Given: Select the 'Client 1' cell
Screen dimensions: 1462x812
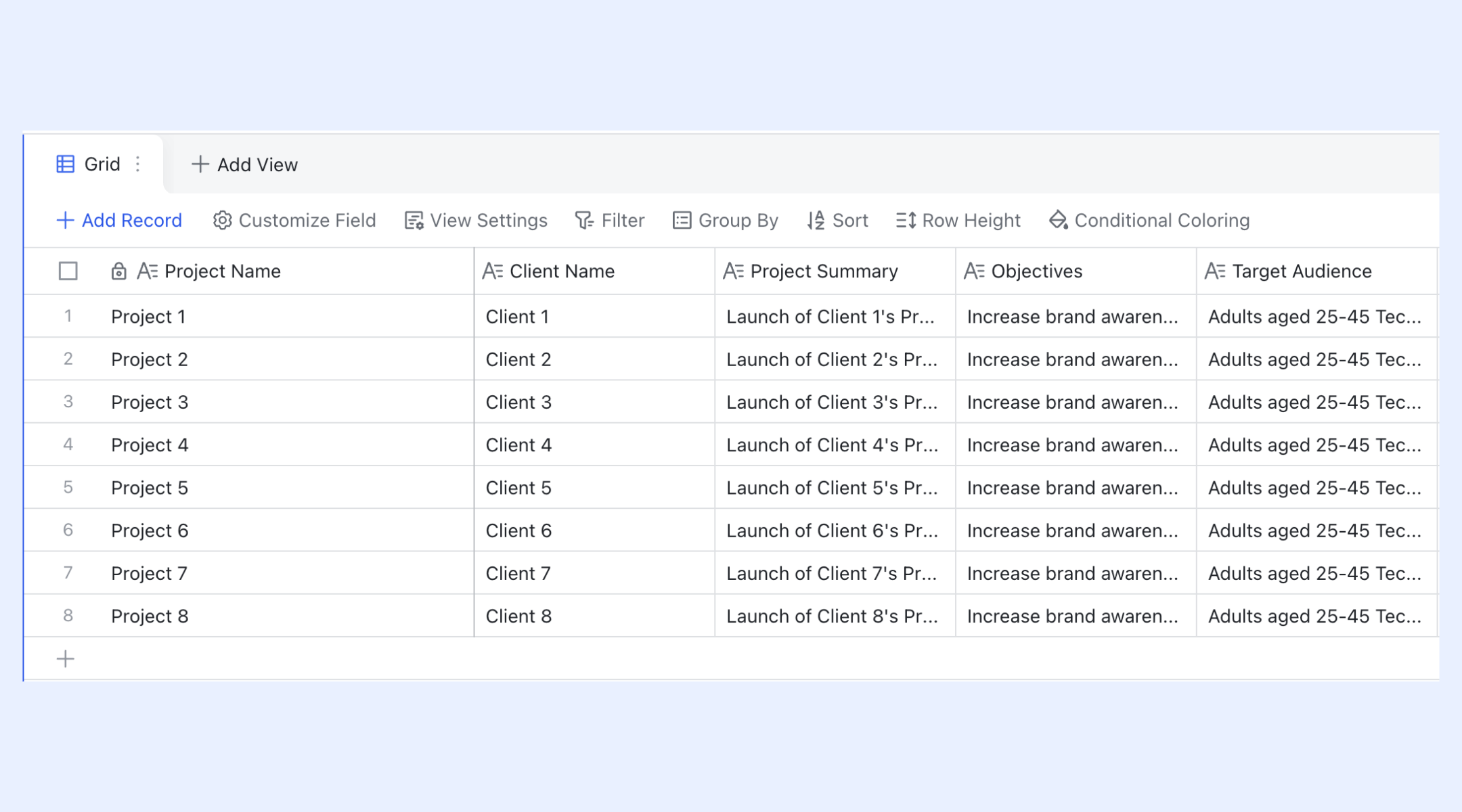Looking at the screenshot, I should tap(595, 317).
